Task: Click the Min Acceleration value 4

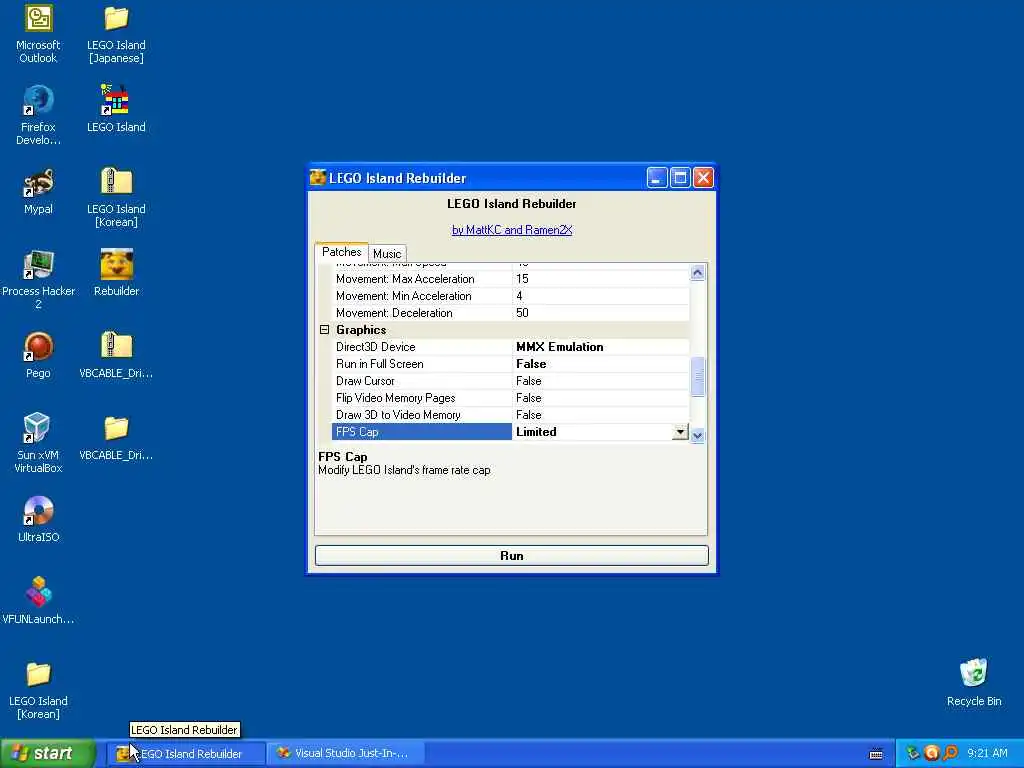Action: click(519, 296)
